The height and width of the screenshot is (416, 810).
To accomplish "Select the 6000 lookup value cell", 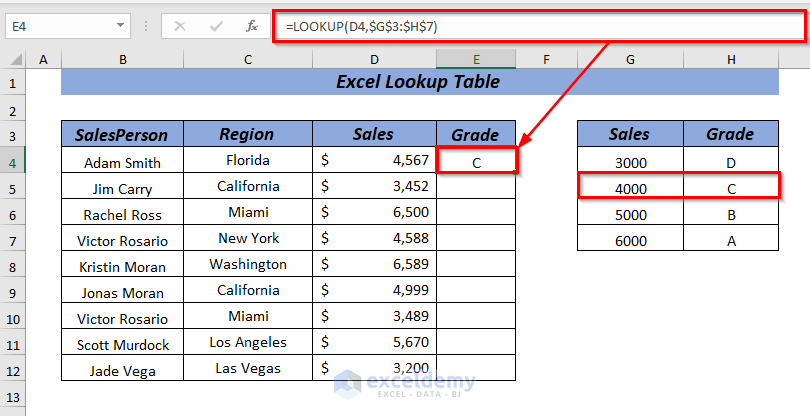I will coord(630,238).
